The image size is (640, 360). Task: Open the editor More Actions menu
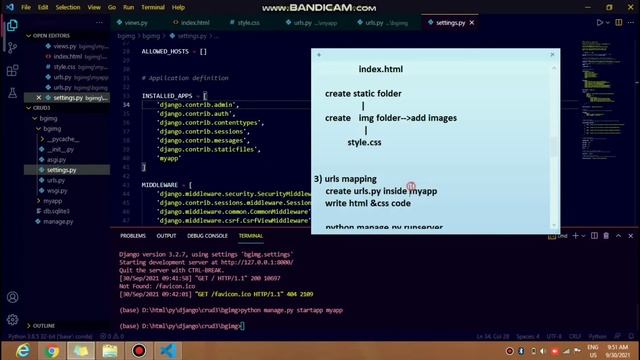631,23
